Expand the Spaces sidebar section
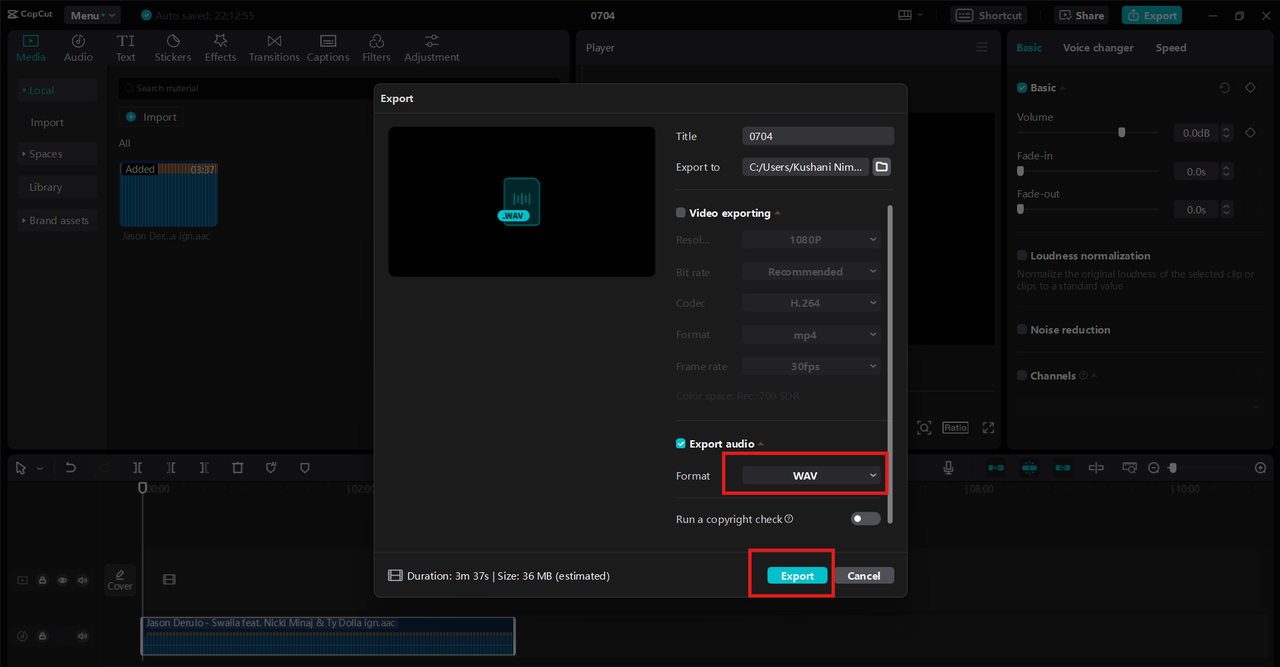The width and height of the screenshot is (1280, 667). click(x=58, y=154)
